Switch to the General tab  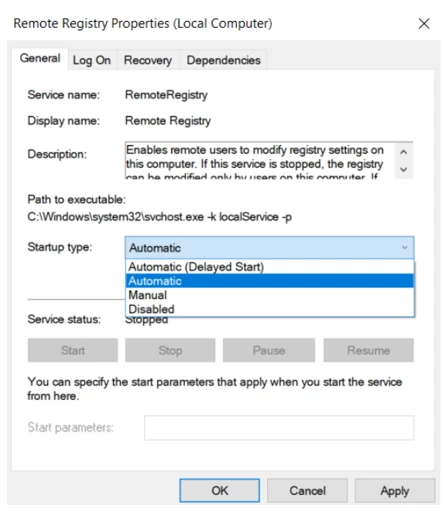coord(40,59)
